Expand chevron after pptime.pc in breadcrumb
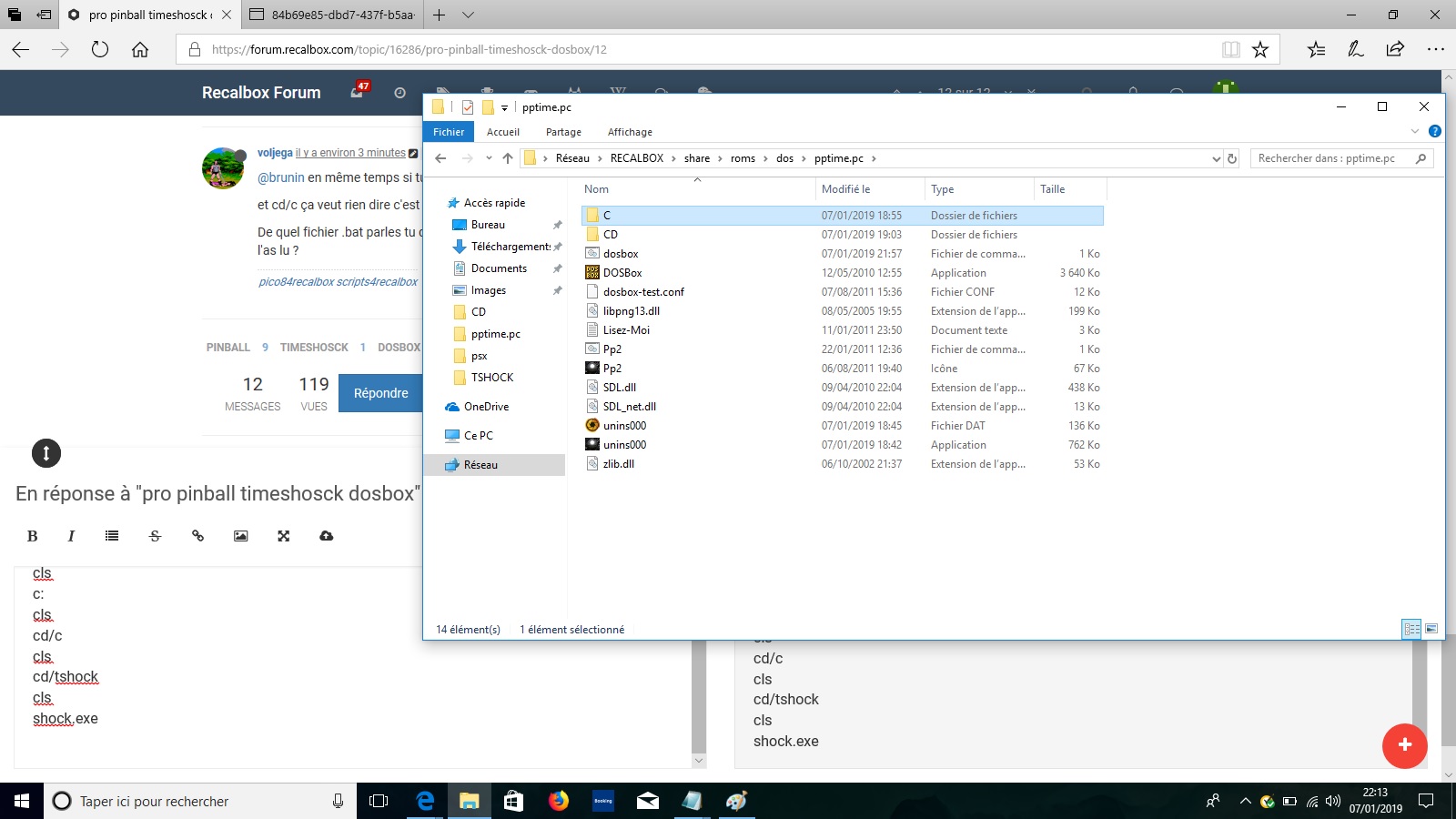Image resolution: width=1456 pixels, height=819 pixels. (874, 158)
